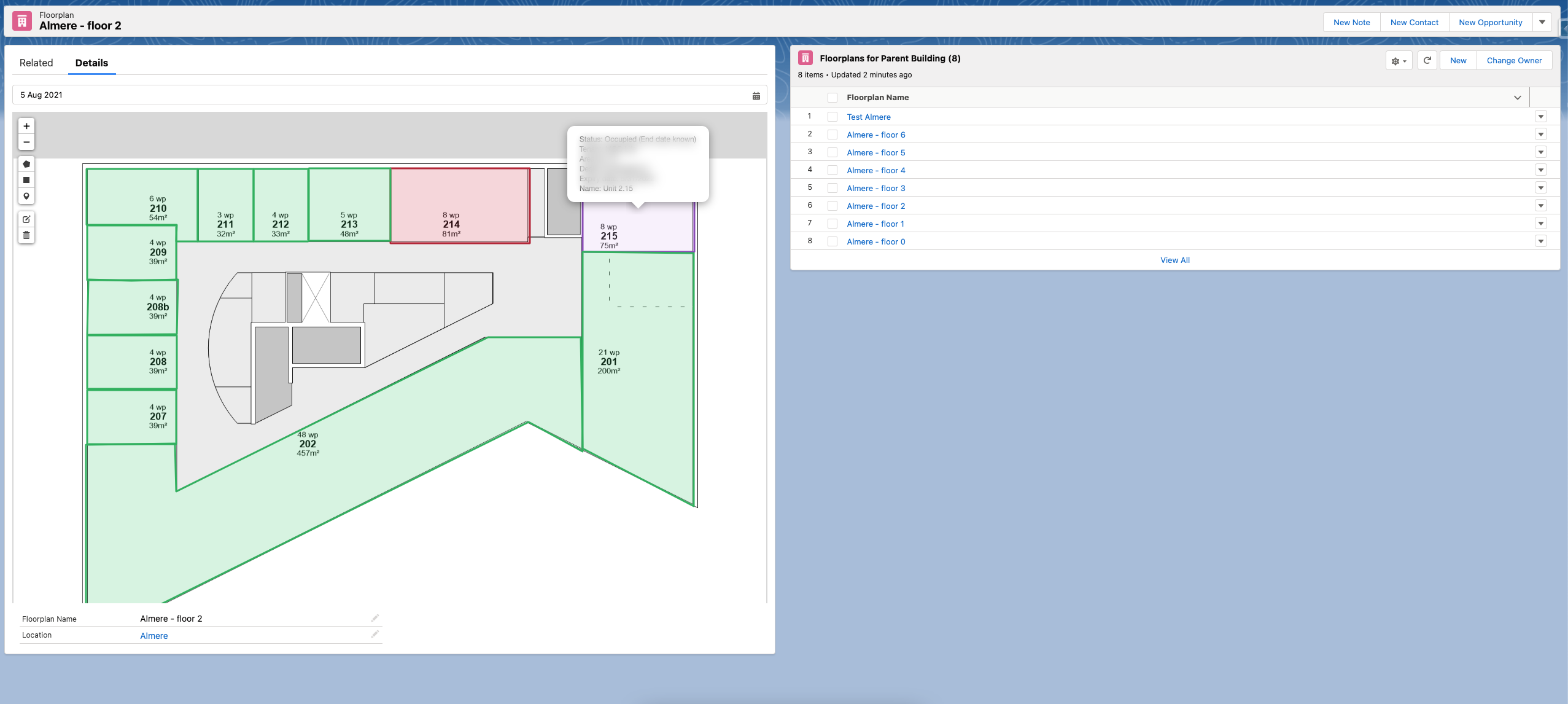Refresh the Floorplans related list

pyautogui.click(x=1427, y=60)
